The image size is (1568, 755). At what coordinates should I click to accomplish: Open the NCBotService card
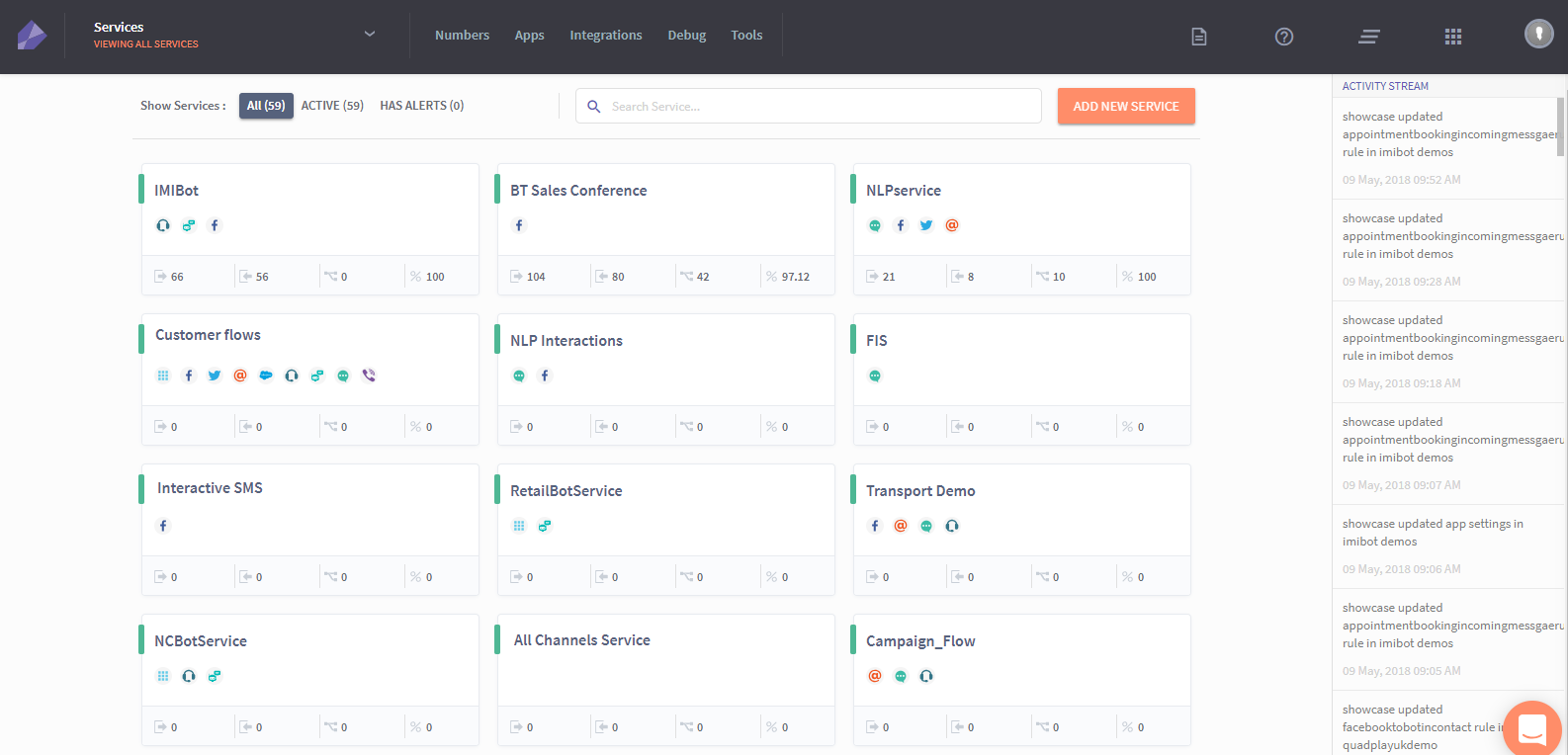pos(201,641)
